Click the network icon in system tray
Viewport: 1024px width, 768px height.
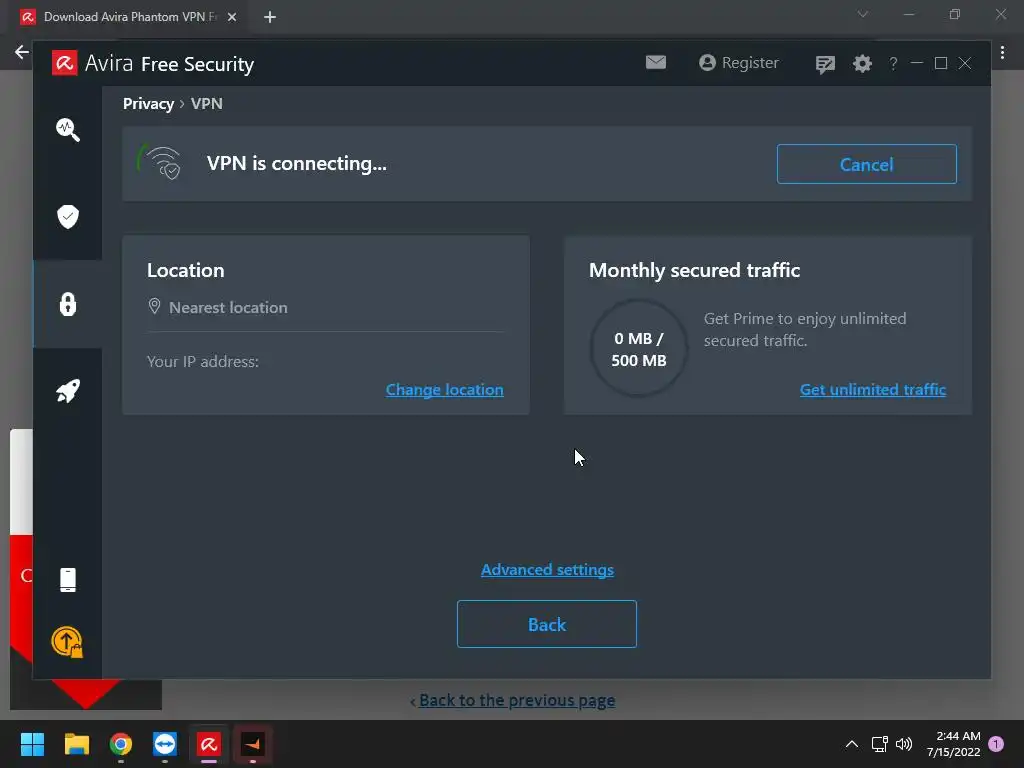[x=879, y=744]
